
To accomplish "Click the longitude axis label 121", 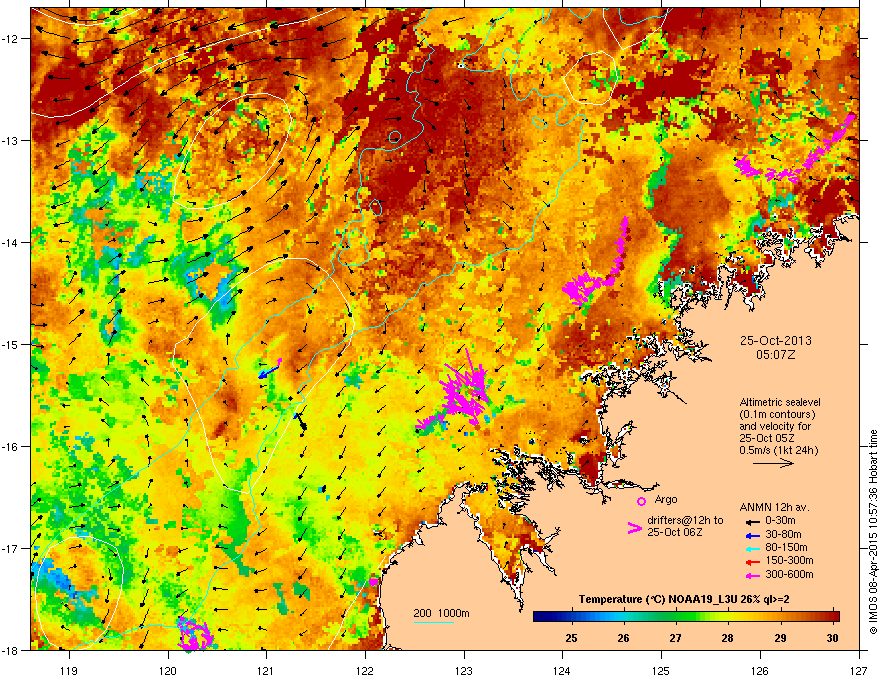I will [x=267, y=670].
